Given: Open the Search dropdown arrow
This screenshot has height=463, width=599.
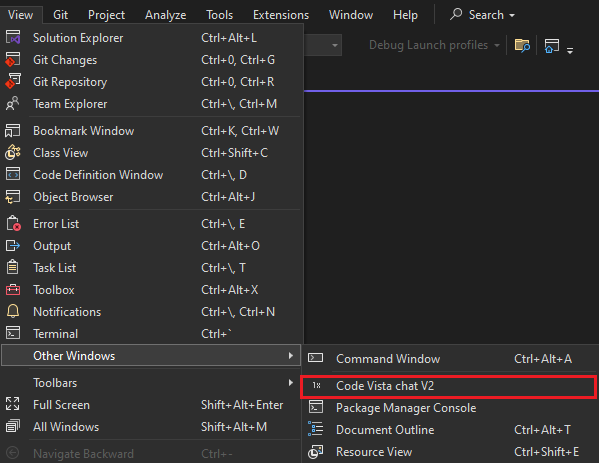Looking at the screenshot, I should [512, 15].
